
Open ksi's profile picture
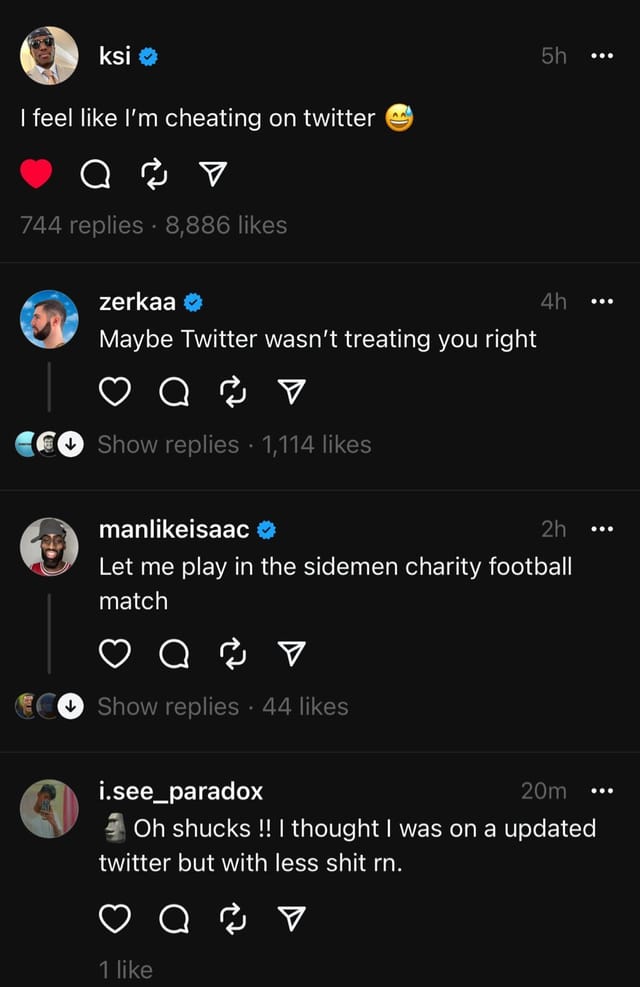(49, 57)
